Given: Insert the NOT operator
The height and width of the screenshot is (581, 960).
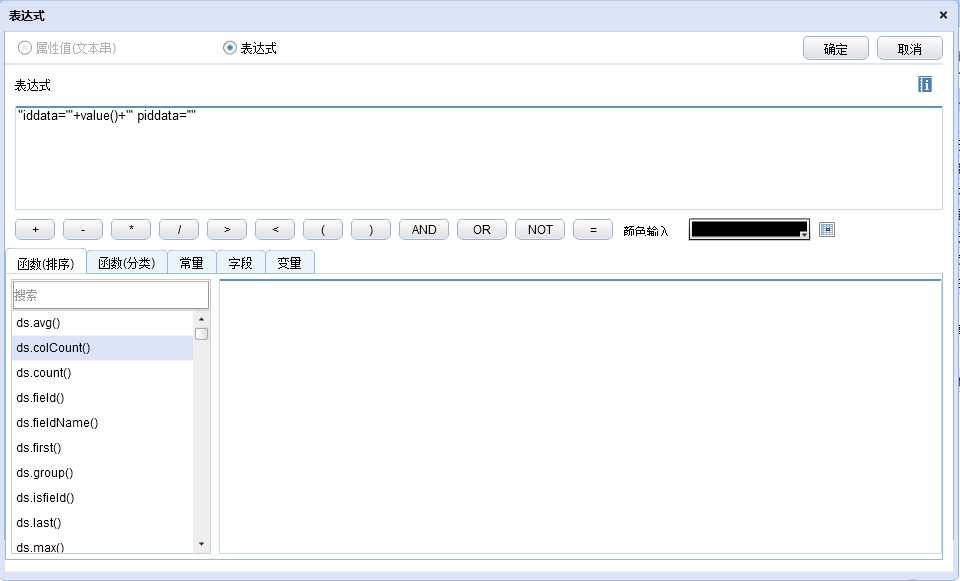Looking at the screenshot, I should 540,230.
